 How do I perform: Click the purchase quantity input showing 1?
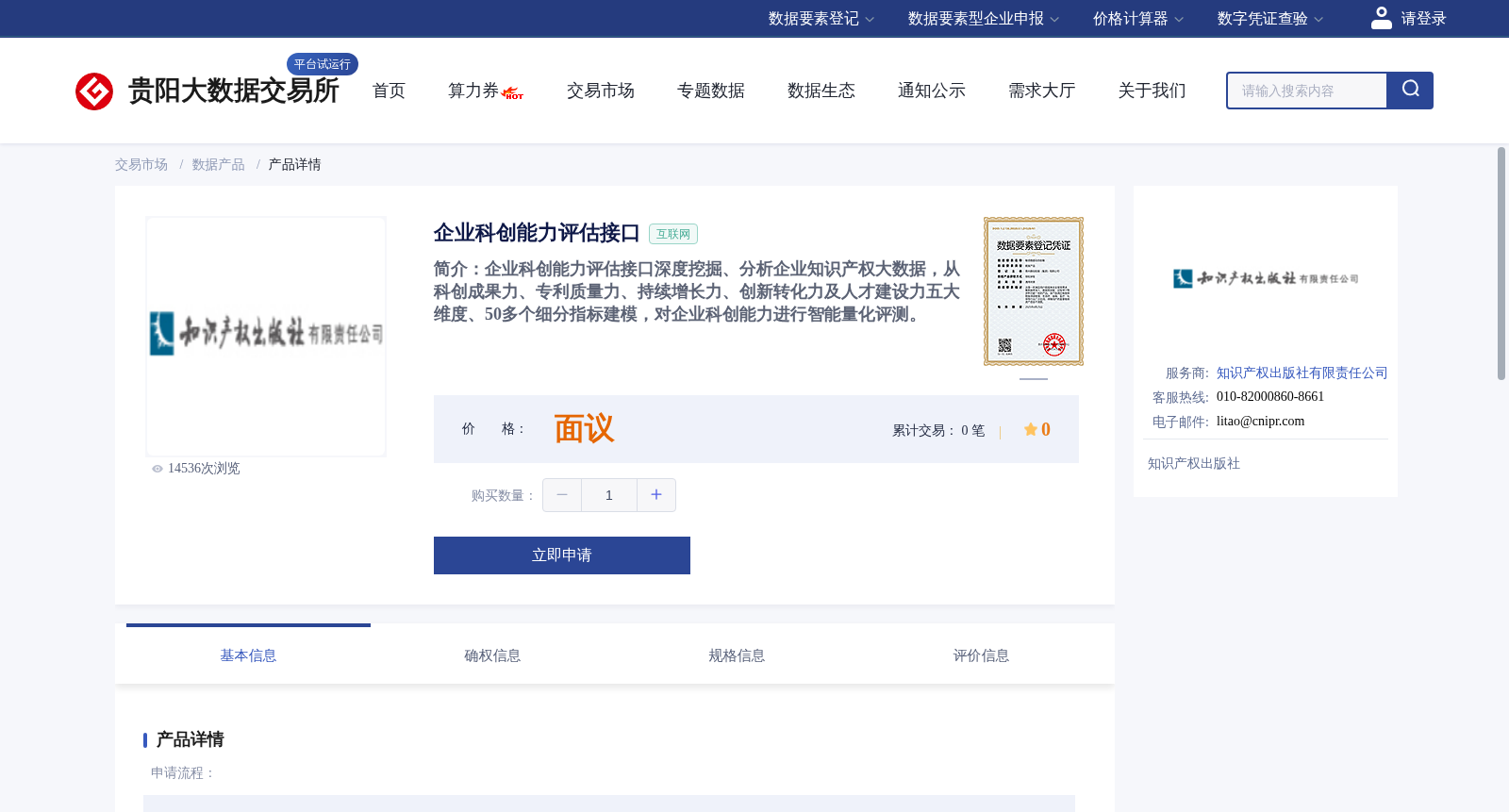609,495
